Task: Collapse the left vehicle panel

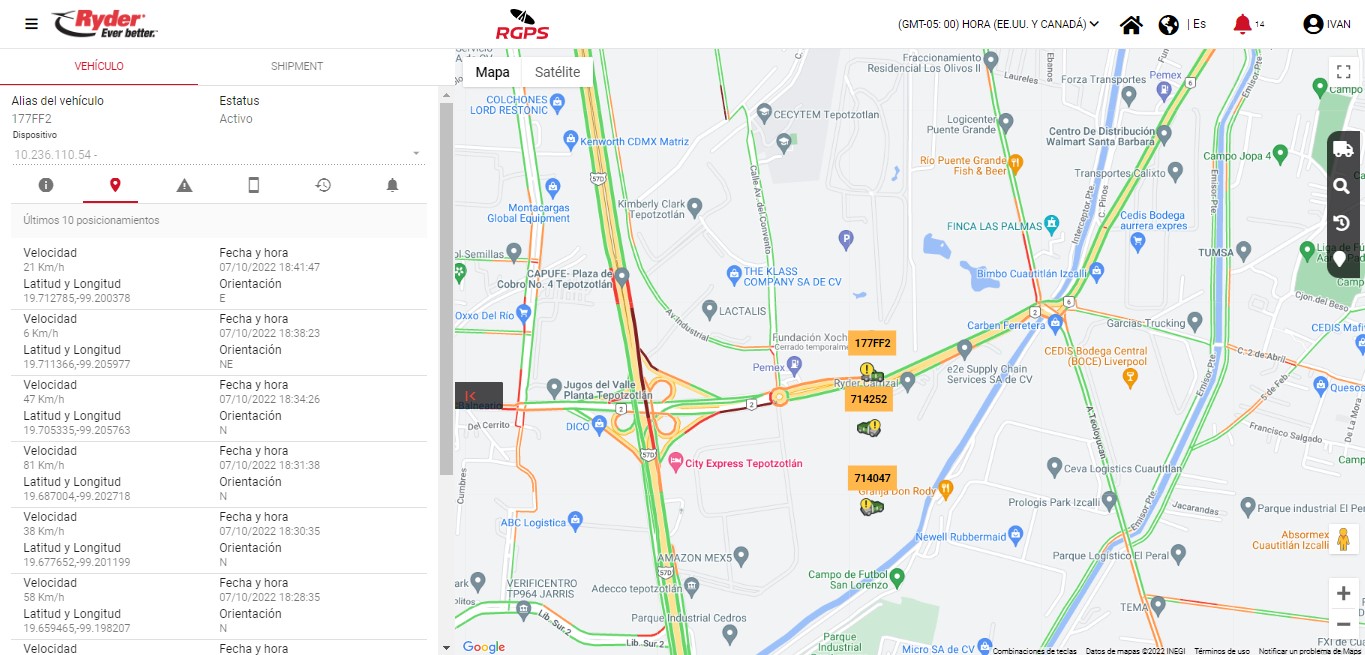Action: (x=470, y=396)
